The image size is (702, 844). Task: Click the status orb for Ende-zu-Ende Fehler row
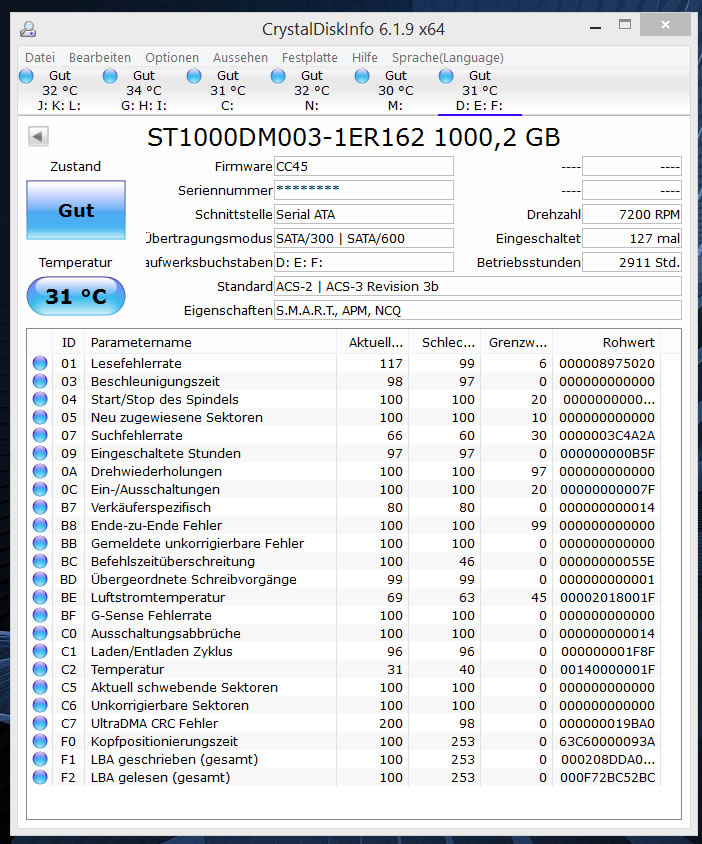(x=40, y=525)
